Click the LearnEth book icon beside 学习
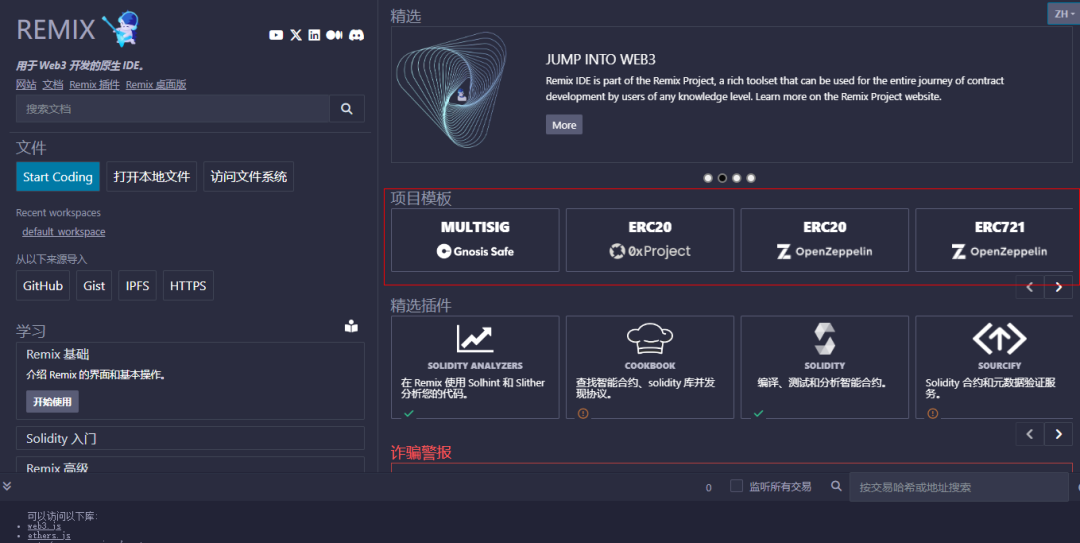1080x543 pixels. point(351,327)
